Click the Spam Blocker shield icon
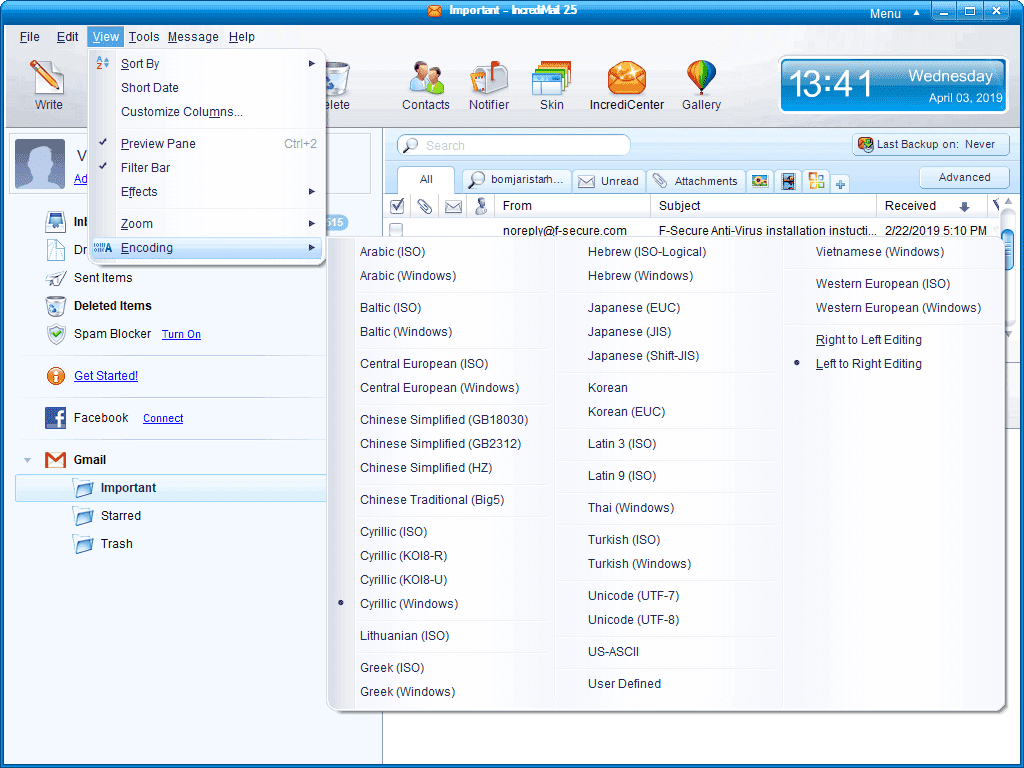The image size is (1024, 768). click(56, 334)
